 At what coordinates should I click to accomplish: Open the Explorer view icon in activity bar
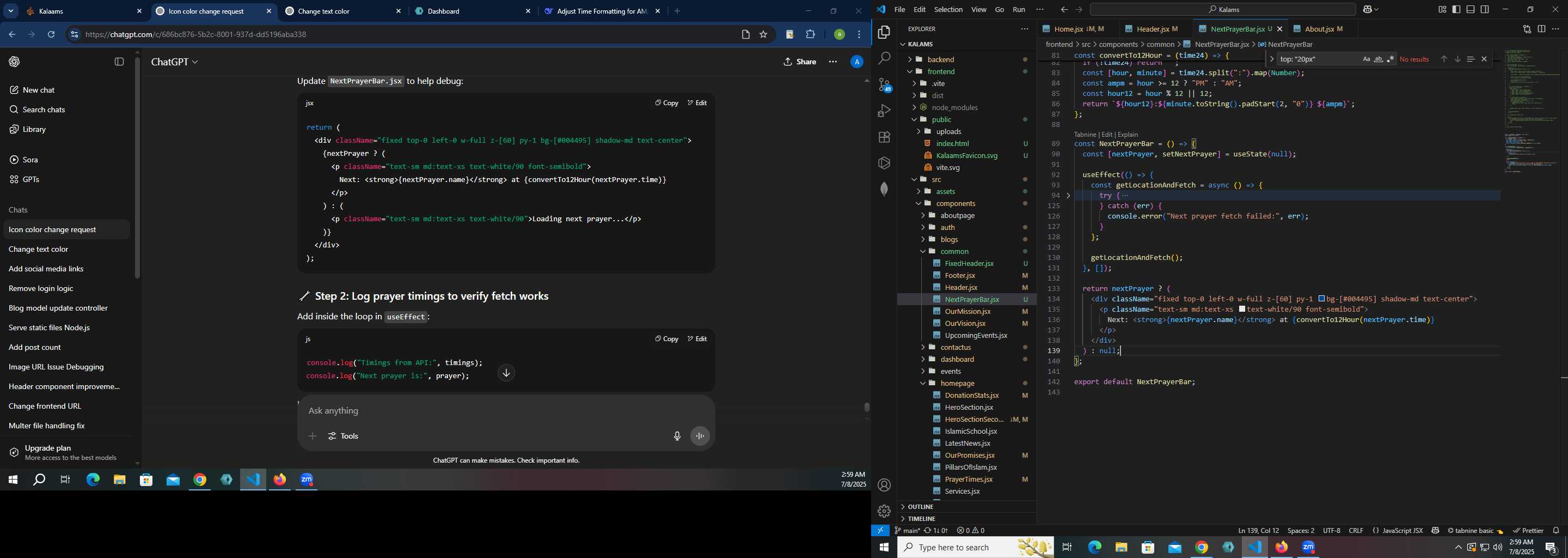click(884, 32)
